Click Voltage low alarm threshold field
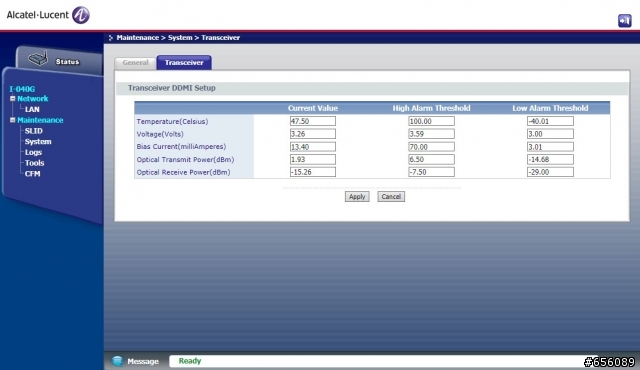This screenshot has height=370, width=640. click(550, 134)
